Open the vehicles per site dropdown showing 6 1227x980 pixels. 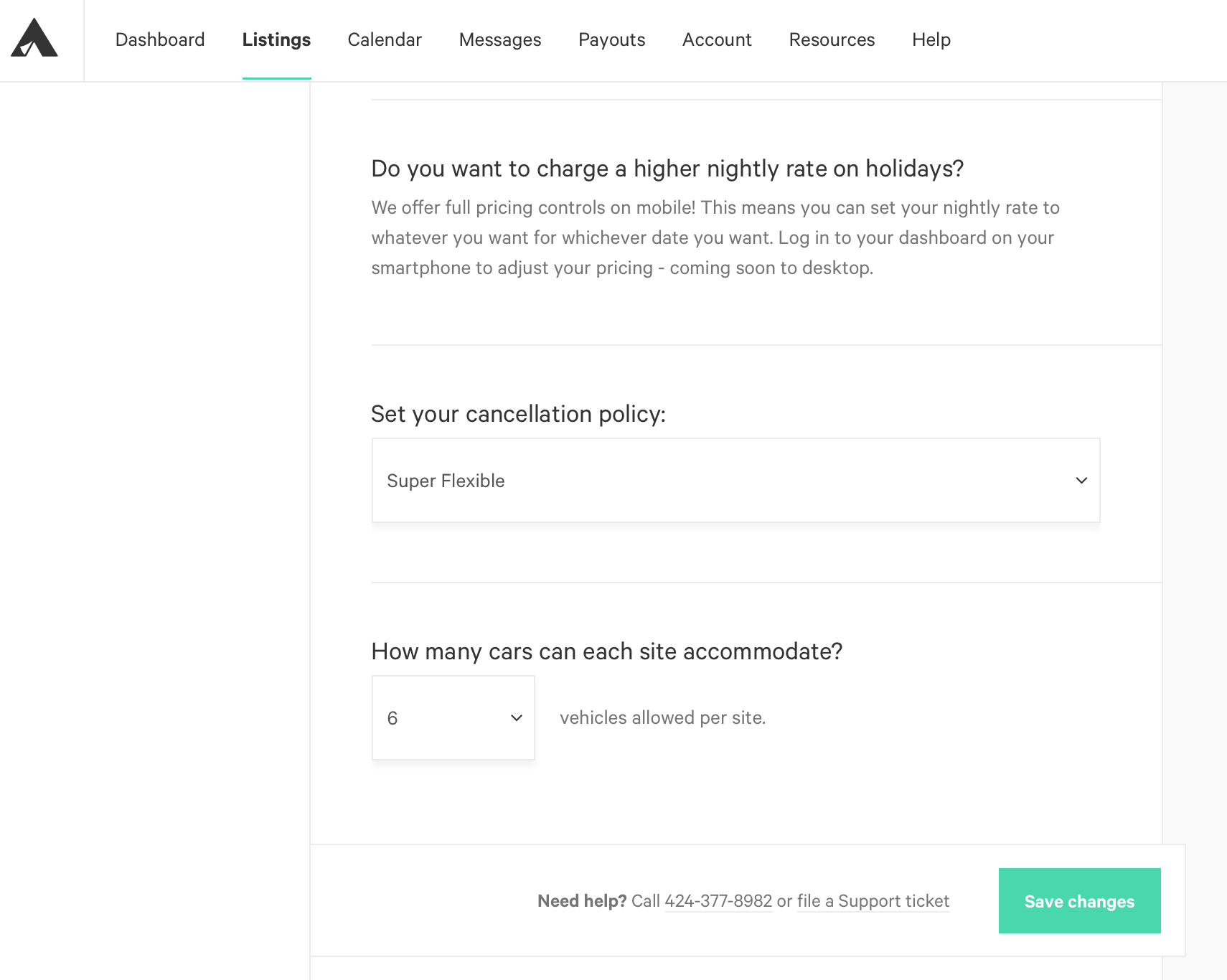[x=453, y=717]
